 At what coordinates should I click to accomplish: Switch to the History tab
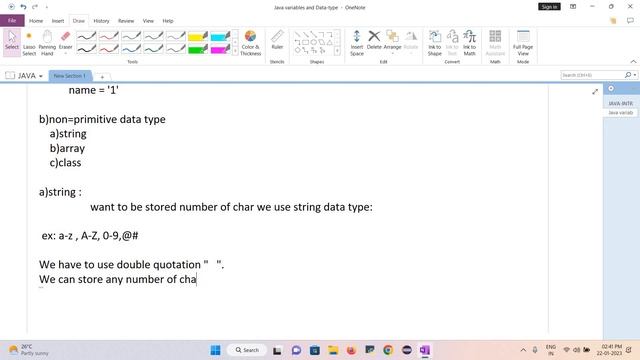[x=101, y=21]
